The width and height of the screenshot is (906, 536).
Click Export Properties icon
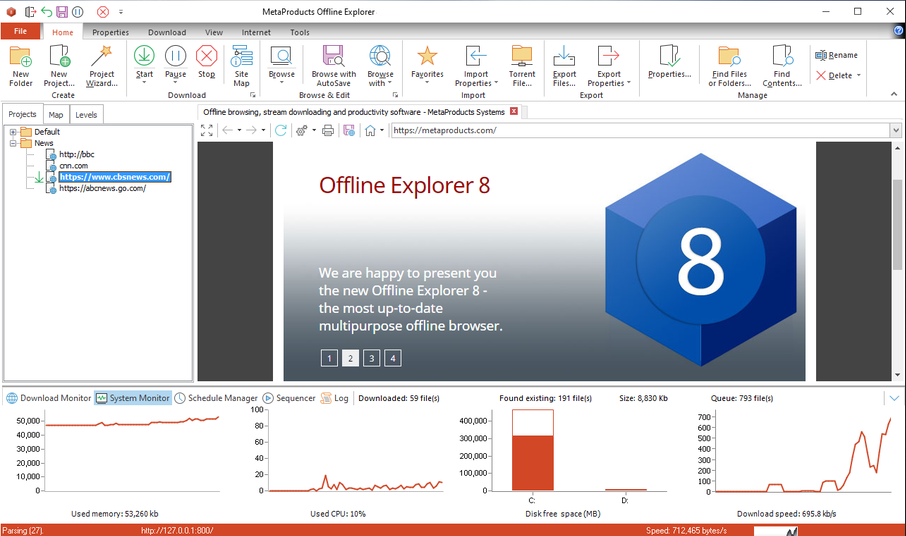coord(608,57)
